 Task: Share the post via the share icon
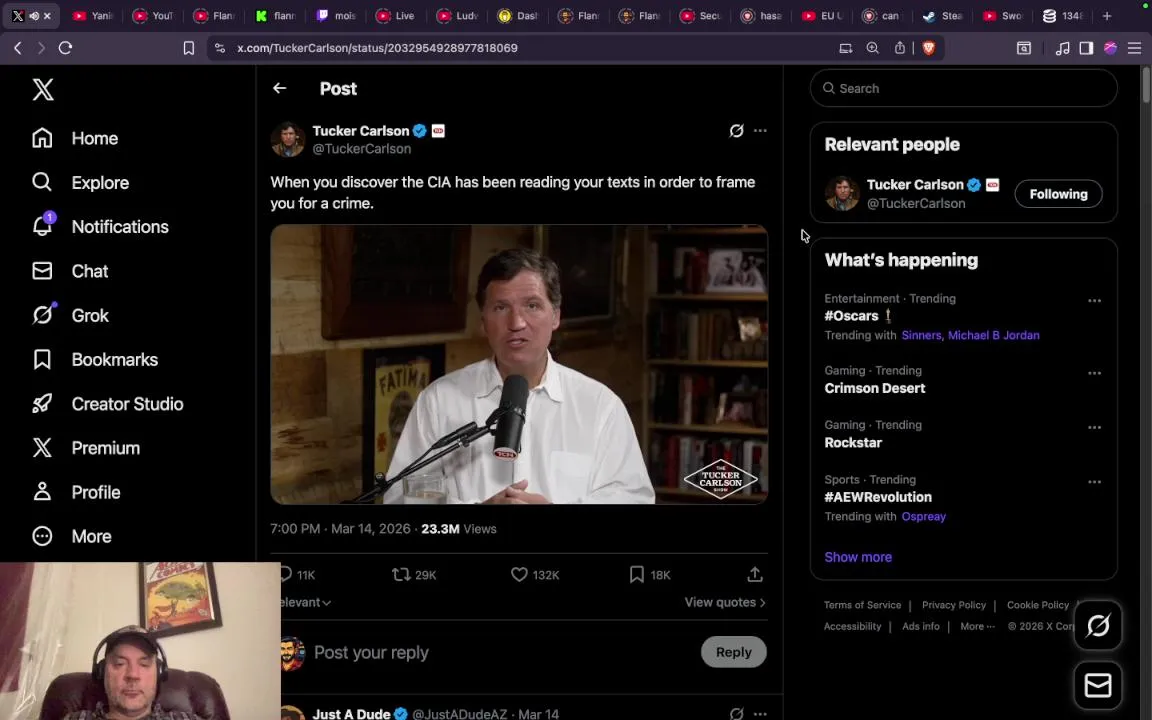(755, 574)
